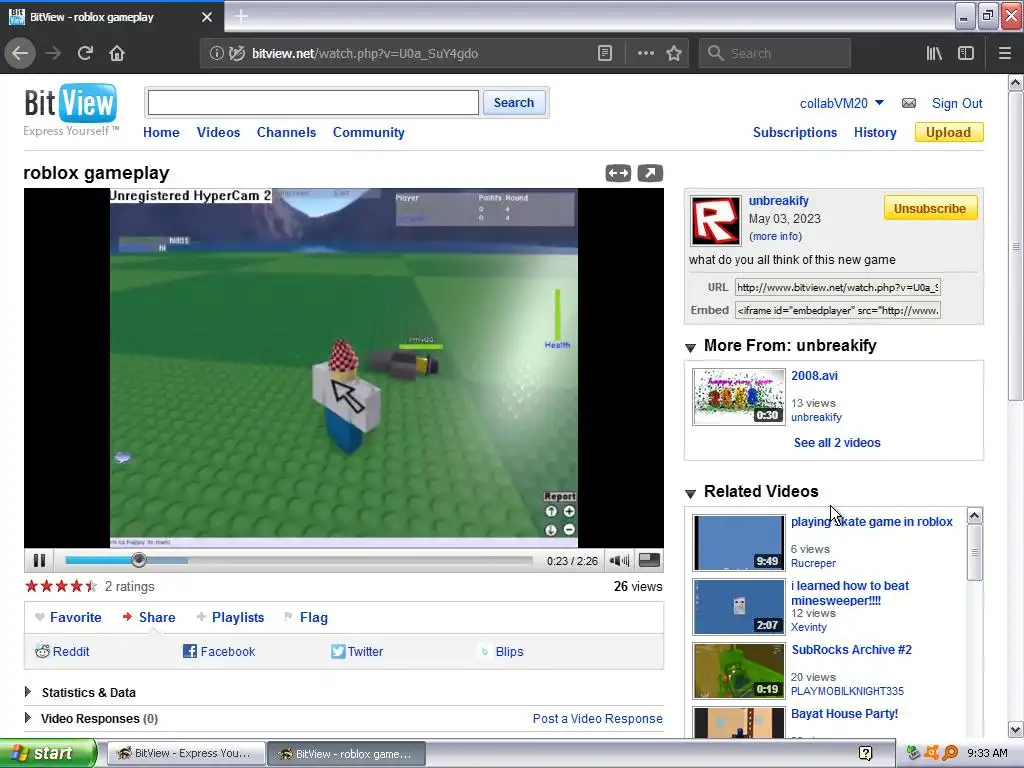Click the Sign Out link

(957, 103)
